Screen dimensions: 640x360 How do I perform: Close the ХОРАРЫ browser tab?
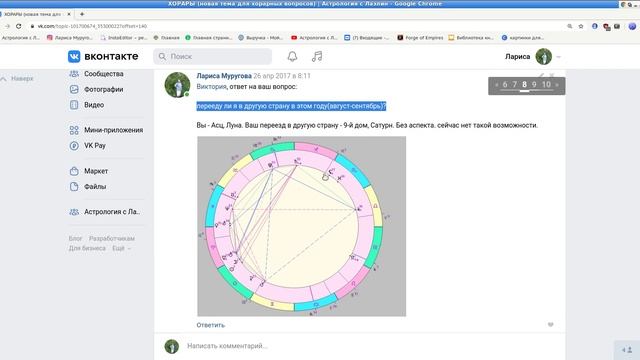pos(69,14)
